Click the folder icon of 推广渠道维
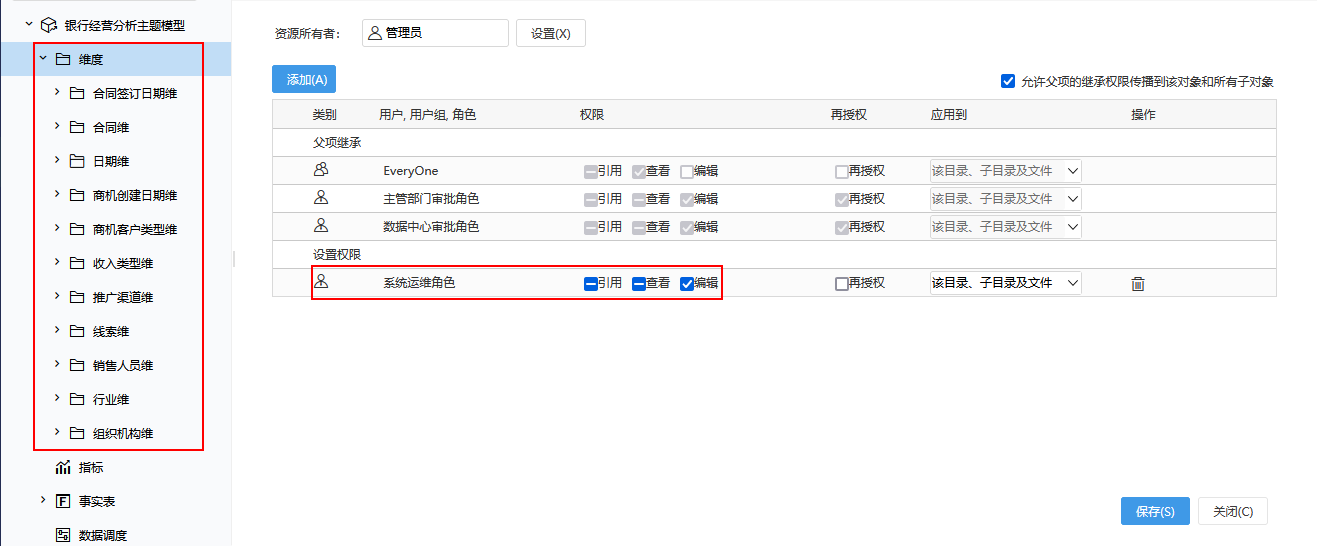This screenshot has width=1317, height=546. pos(76,297)
